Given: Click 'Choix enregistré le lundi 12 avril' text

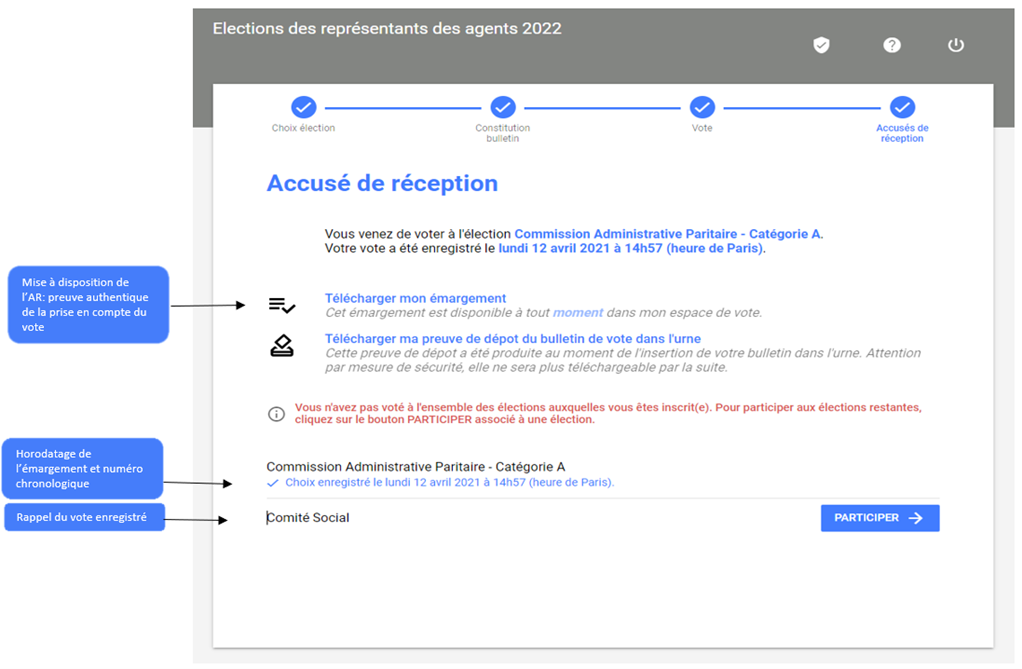Looking at the screenshot, I should tap(450, 483).
